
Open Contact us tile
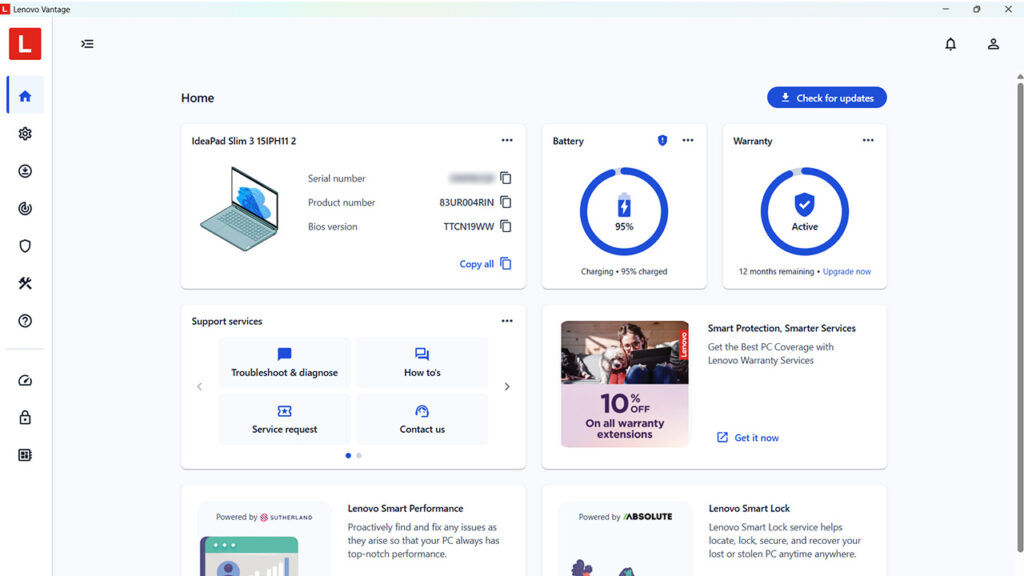[422, 419]
